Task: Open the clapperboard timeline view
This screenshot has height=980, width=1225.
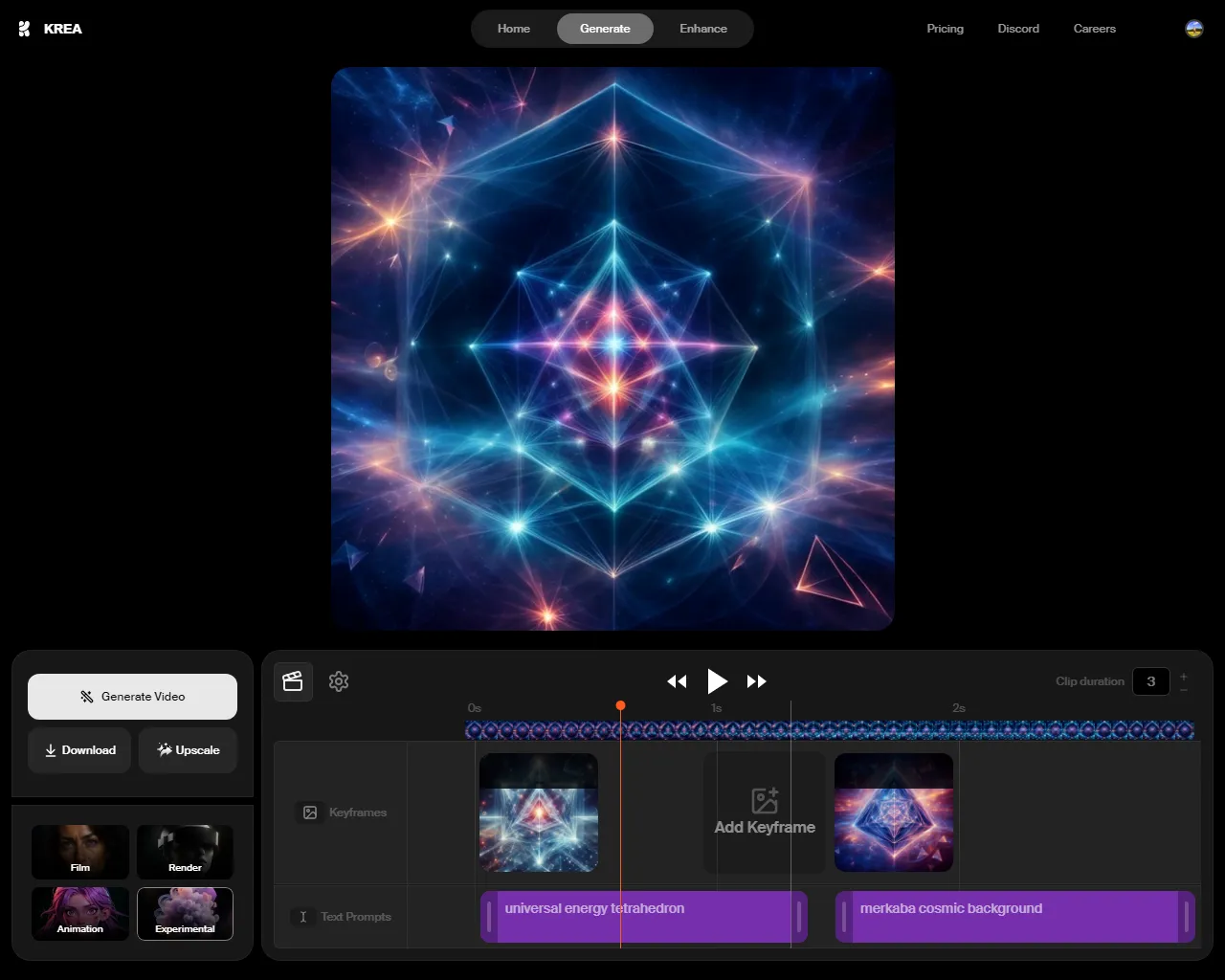Action: click(293, 681)
